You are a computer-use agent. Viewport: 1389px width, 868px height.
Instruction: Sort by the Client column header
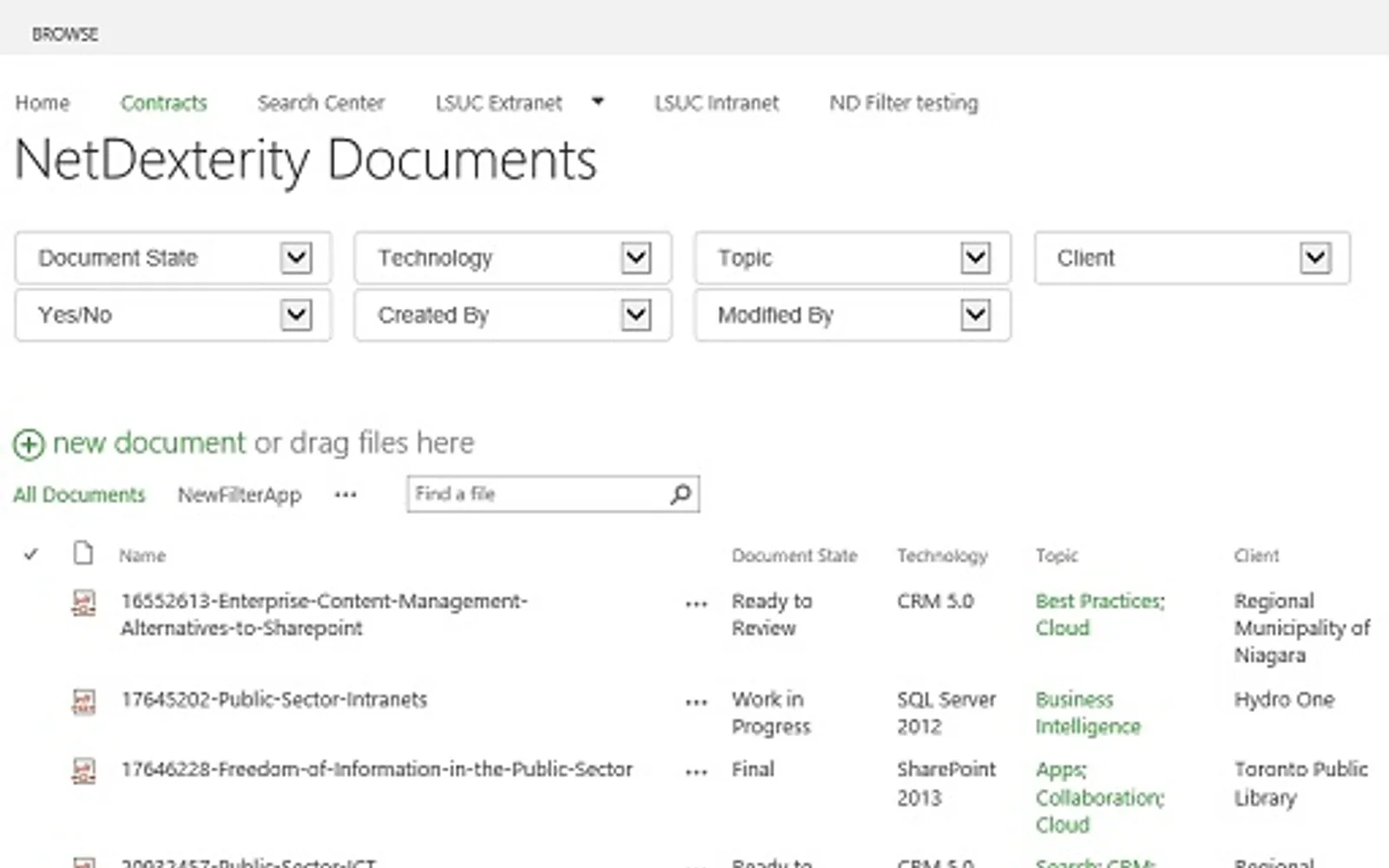1256,556
